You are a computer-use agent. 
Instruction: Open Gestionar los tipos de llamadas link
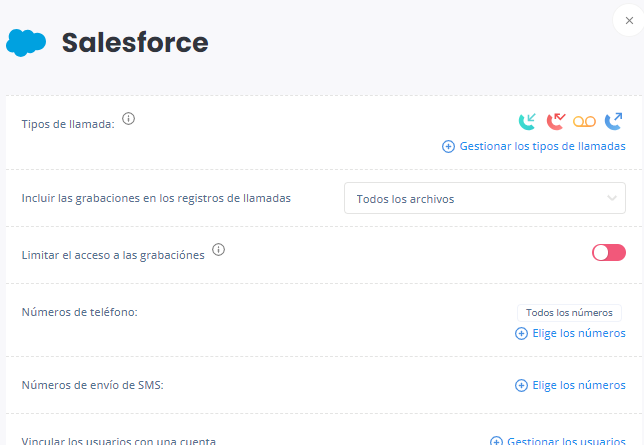click(x=542, y=146)
